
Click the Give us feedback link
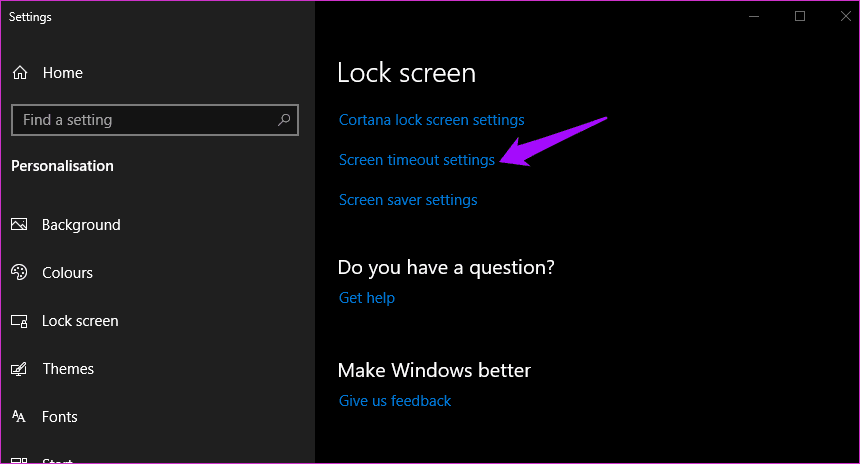(395, 401)
